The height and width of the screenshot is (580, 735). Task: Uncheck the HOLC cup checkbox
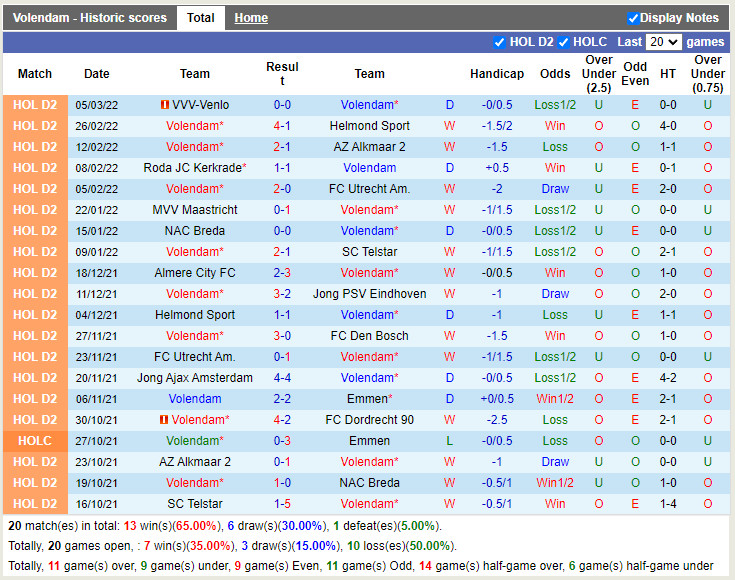(563, 42)
